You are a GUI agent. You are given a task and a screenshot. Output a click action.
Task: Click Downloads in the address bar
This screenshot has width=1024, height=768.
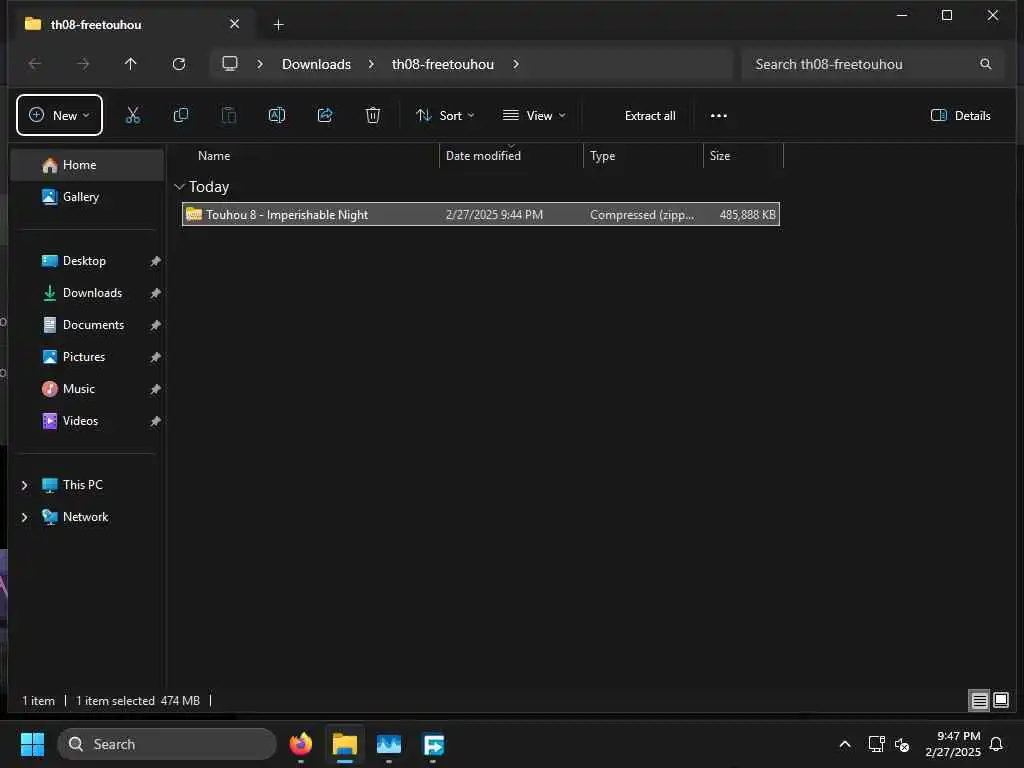click(x=316, y=64)
